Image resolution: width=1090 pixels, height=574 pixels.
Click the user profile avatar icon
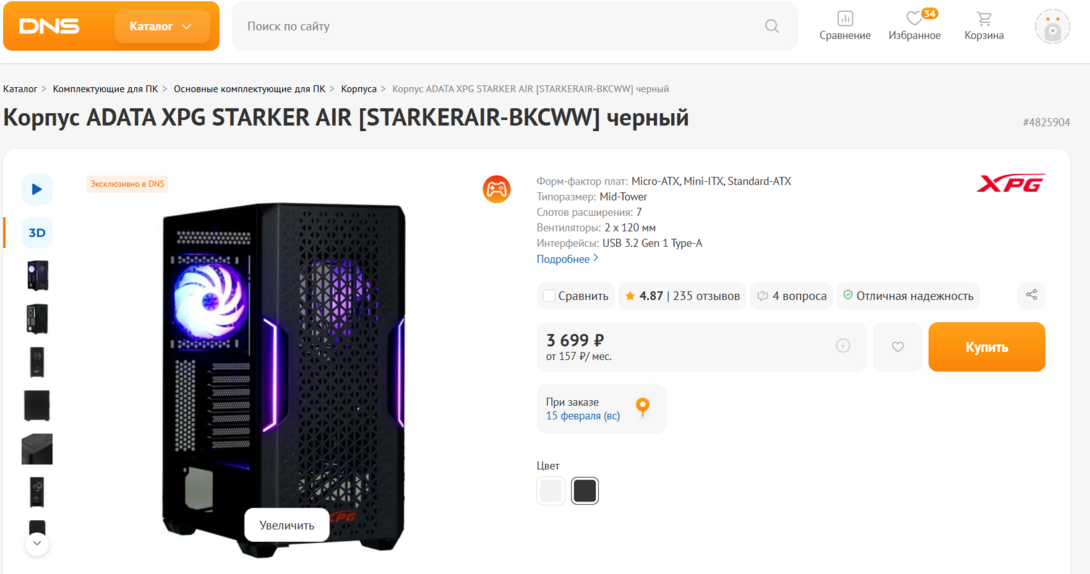pyautogui.click(x=1052, y=26)
